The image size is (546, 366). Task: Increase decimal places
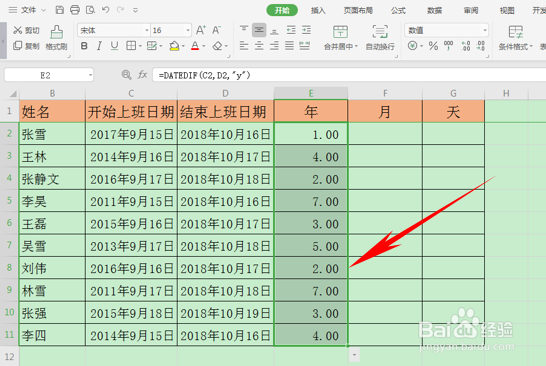[466, 46]
